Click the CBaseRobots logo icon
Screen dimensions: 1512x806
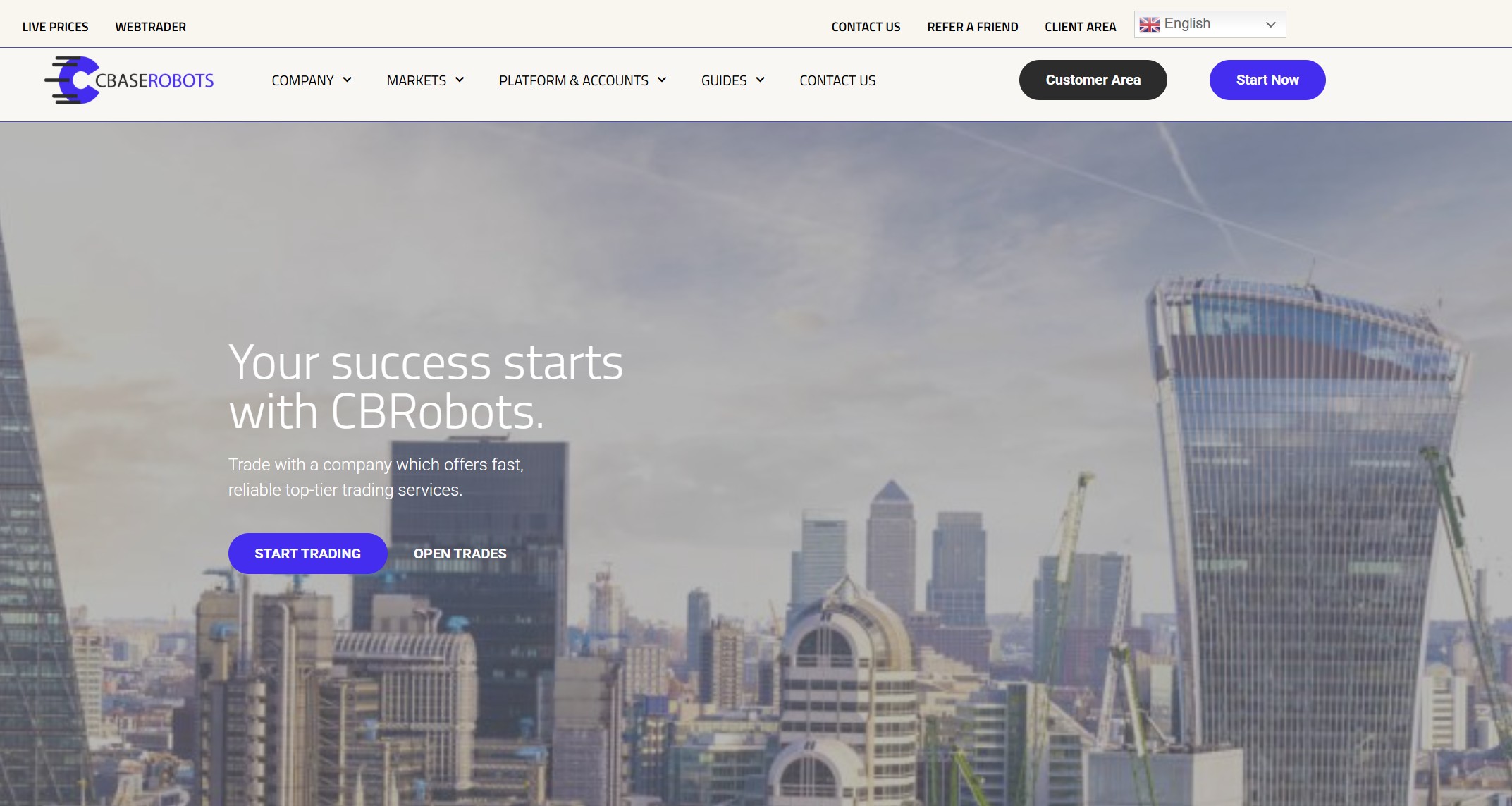click(71, 80)
